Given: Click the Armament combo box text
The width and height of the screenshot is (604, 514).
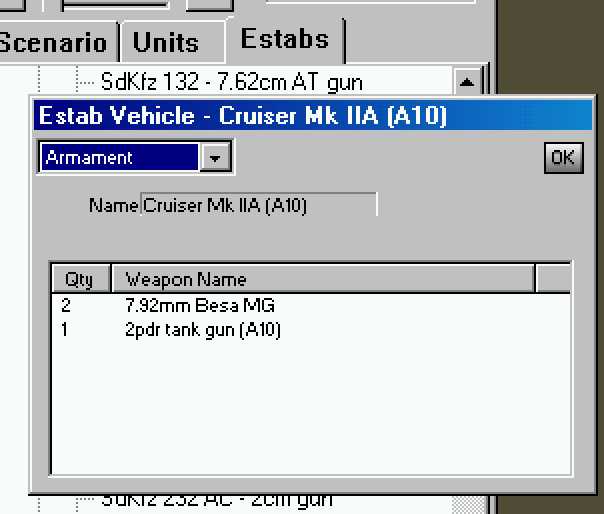Looking at the screenshot, I should pyautogui.click(x=119, y=157).
